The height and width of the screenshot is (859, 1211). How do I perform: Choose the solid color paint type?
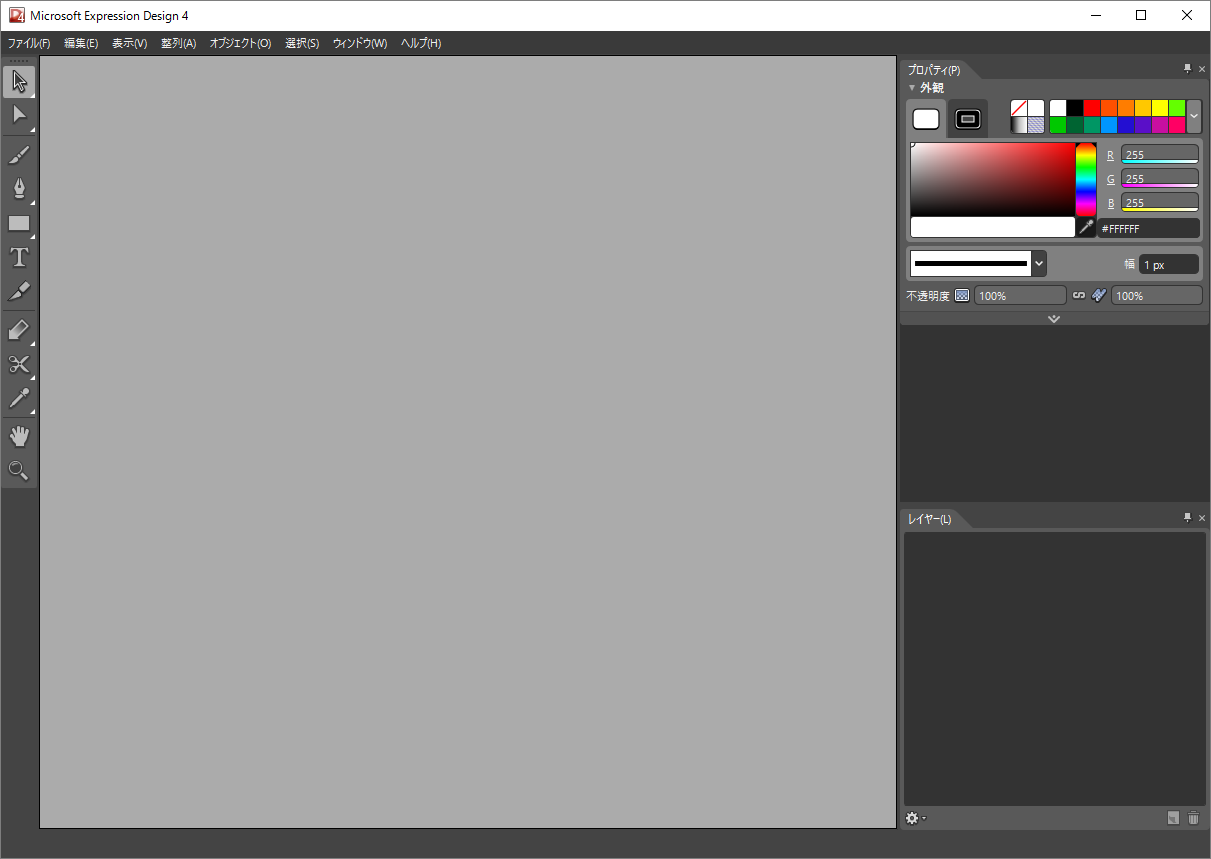(x=1036, y=108)
